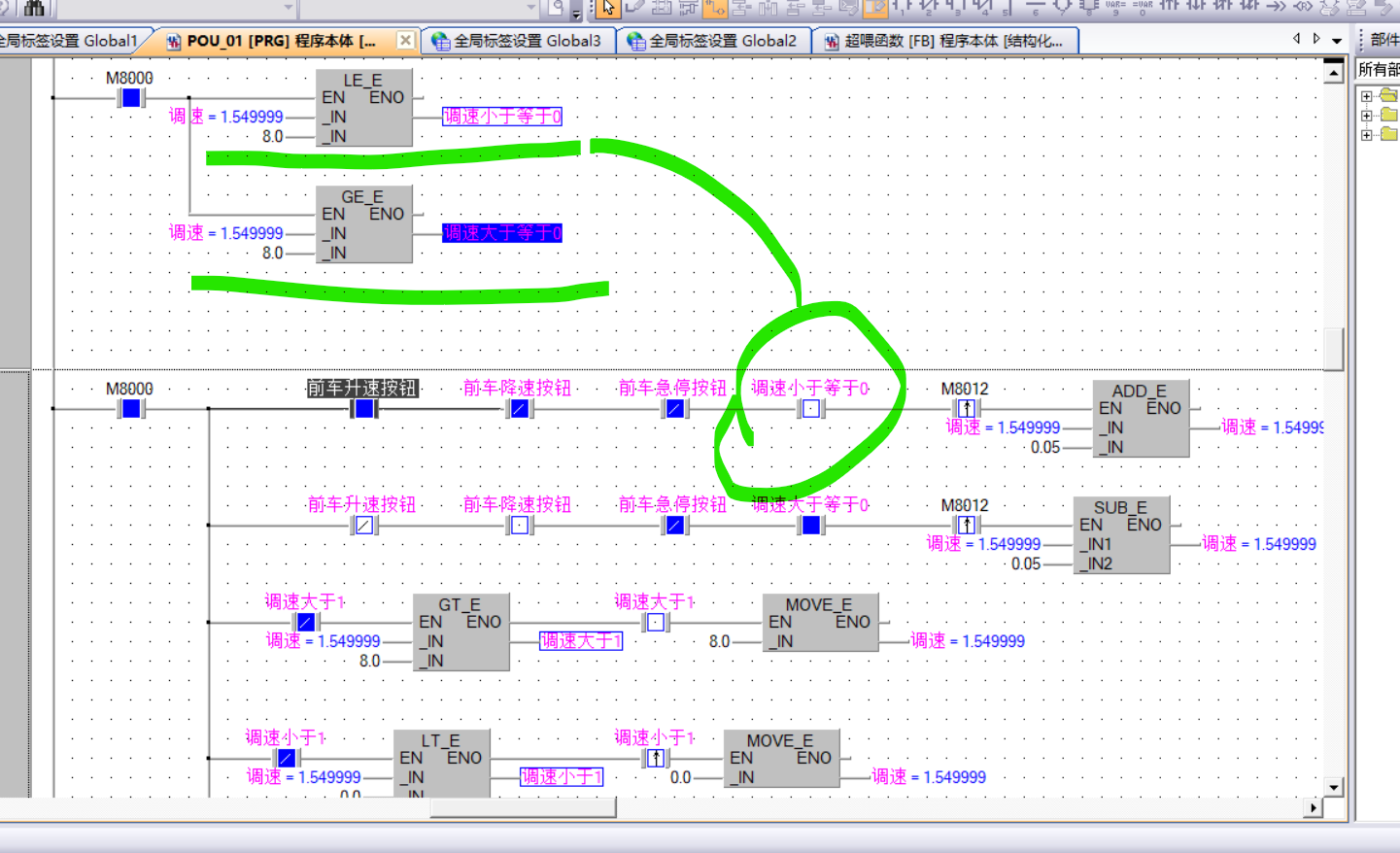Select the arrow pointer selection tool
This screenshot has width=1400, height=853.
click(608, 9)
